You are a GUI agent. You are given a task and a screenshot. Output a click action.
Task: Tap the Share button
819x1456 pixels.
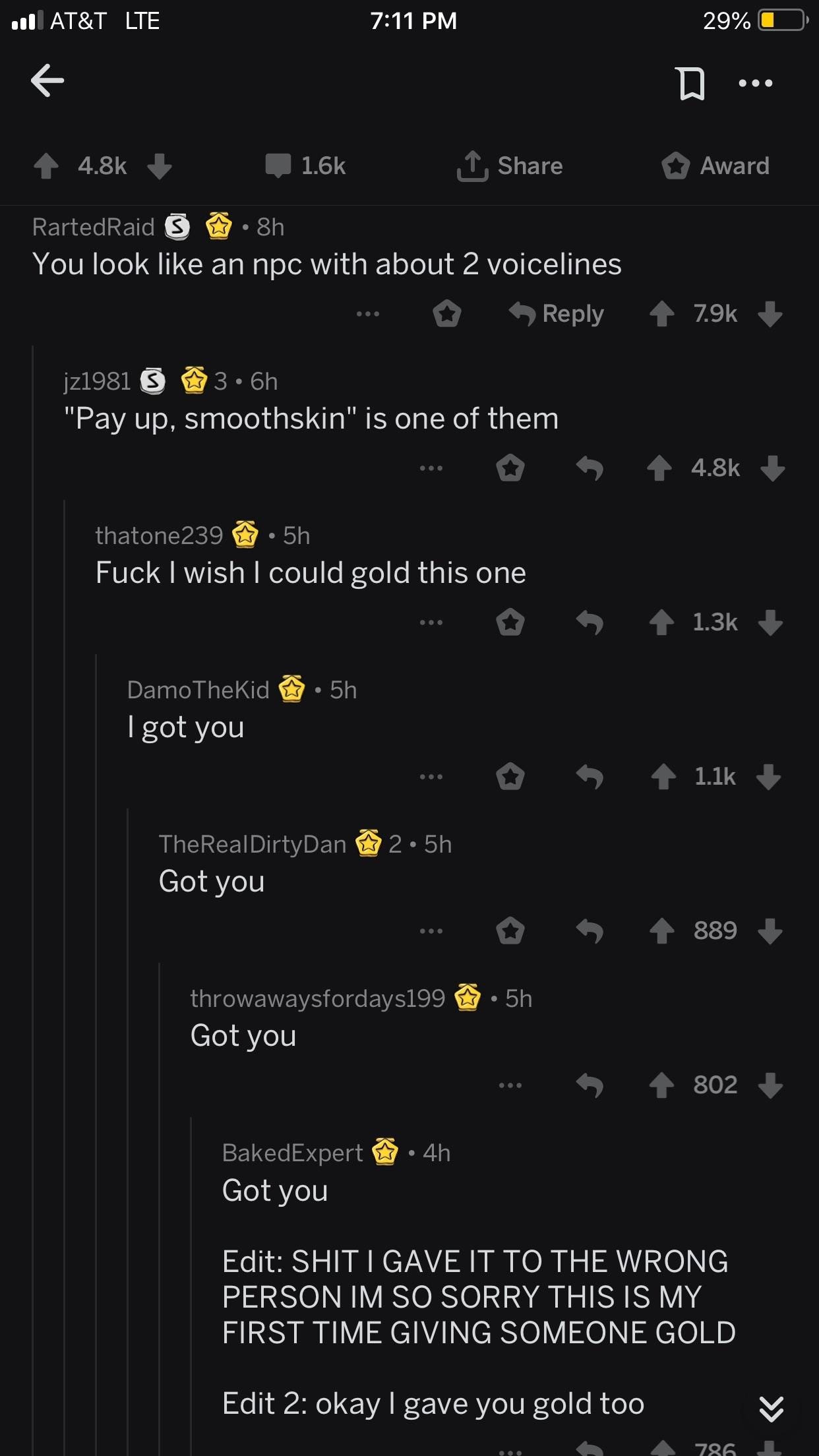click(510, 166)
